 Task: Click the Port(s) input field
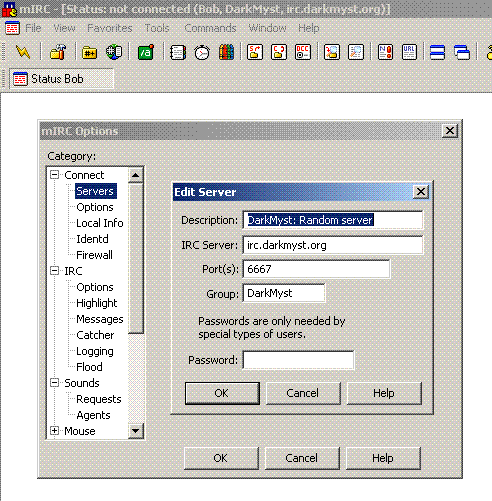(x=316, y=269)
